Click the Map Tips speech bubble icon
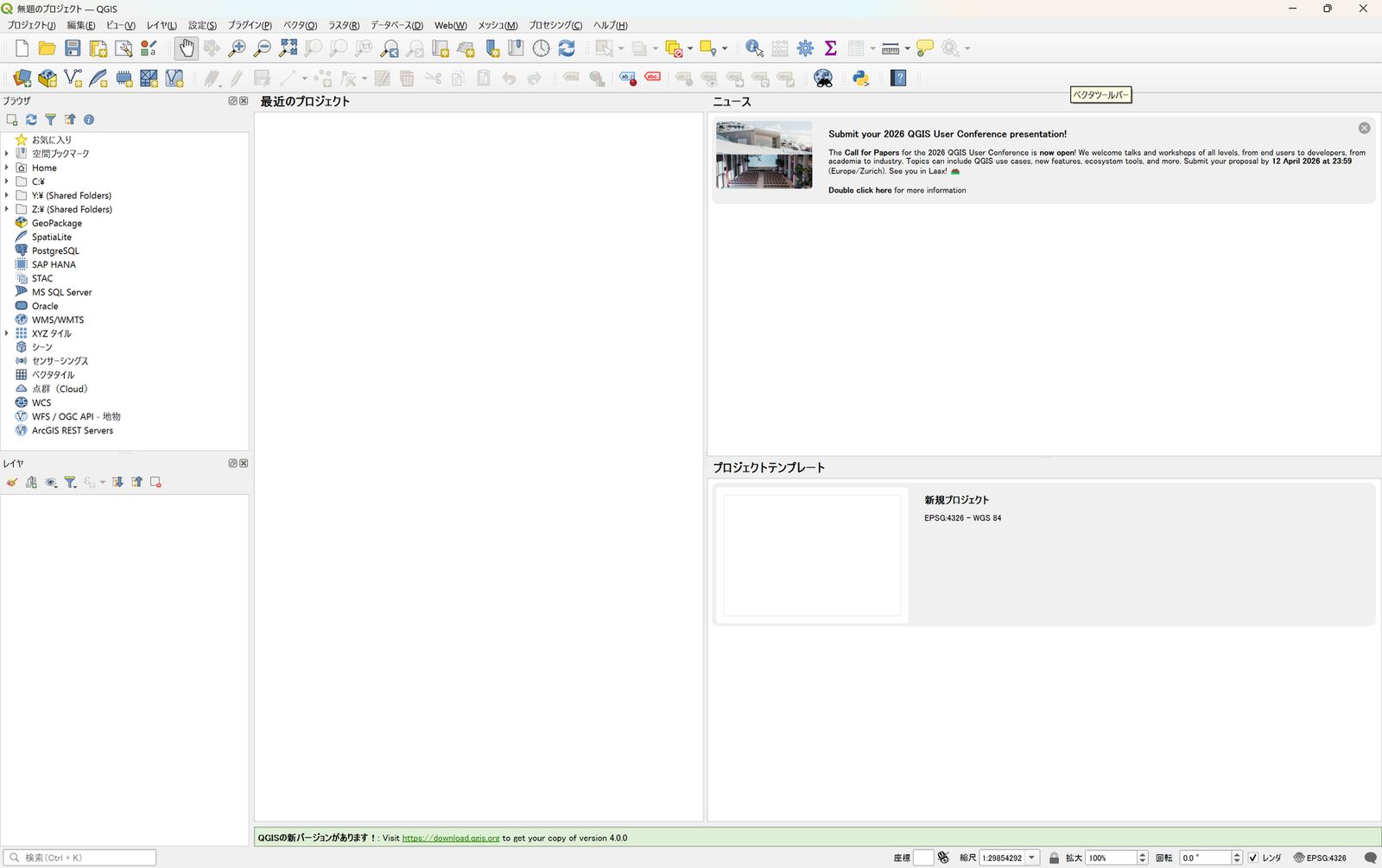 [x=925, y=48]
